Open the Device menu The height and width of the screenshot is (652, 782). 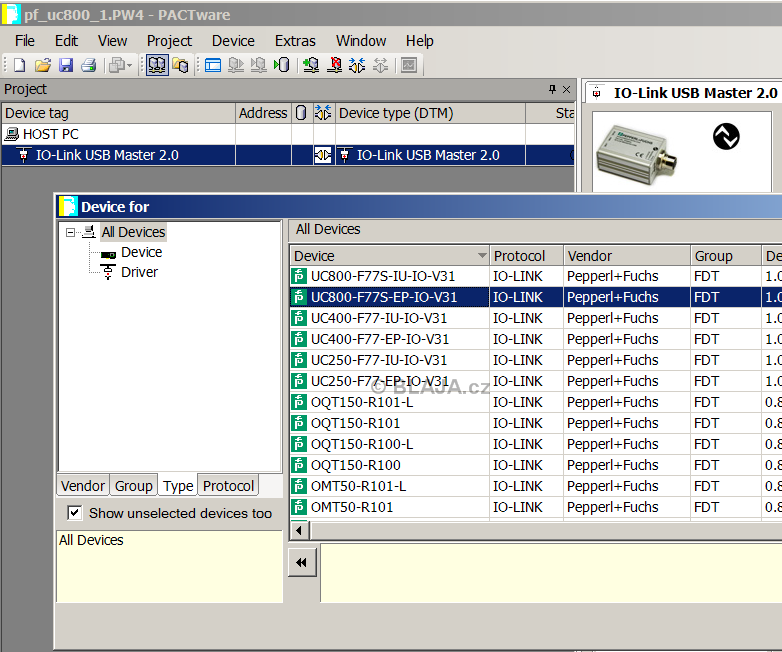pos(233,40)
